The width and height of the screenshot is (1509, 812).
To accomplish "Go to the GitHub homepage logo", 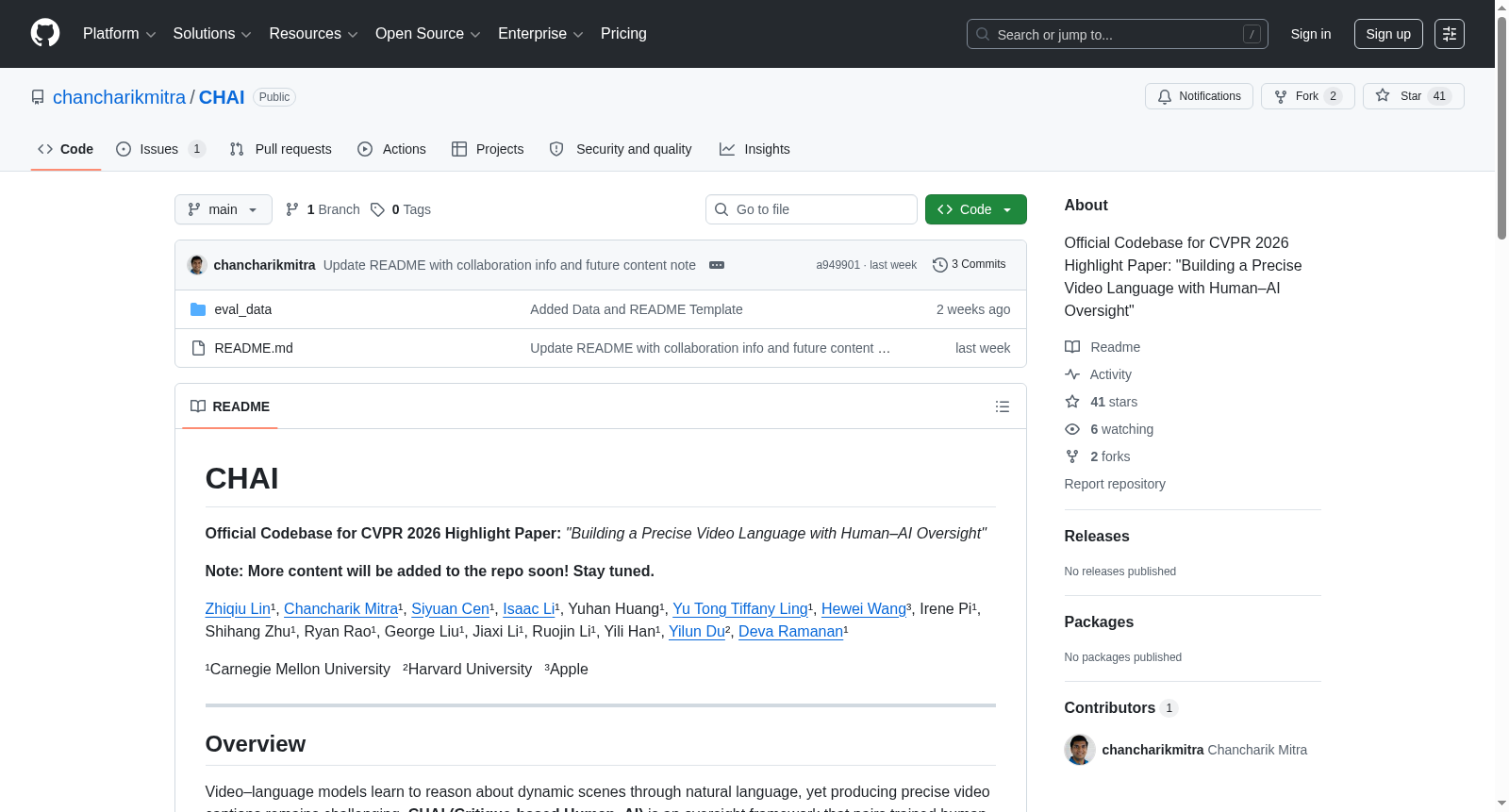I will click(x=45, y=34).
